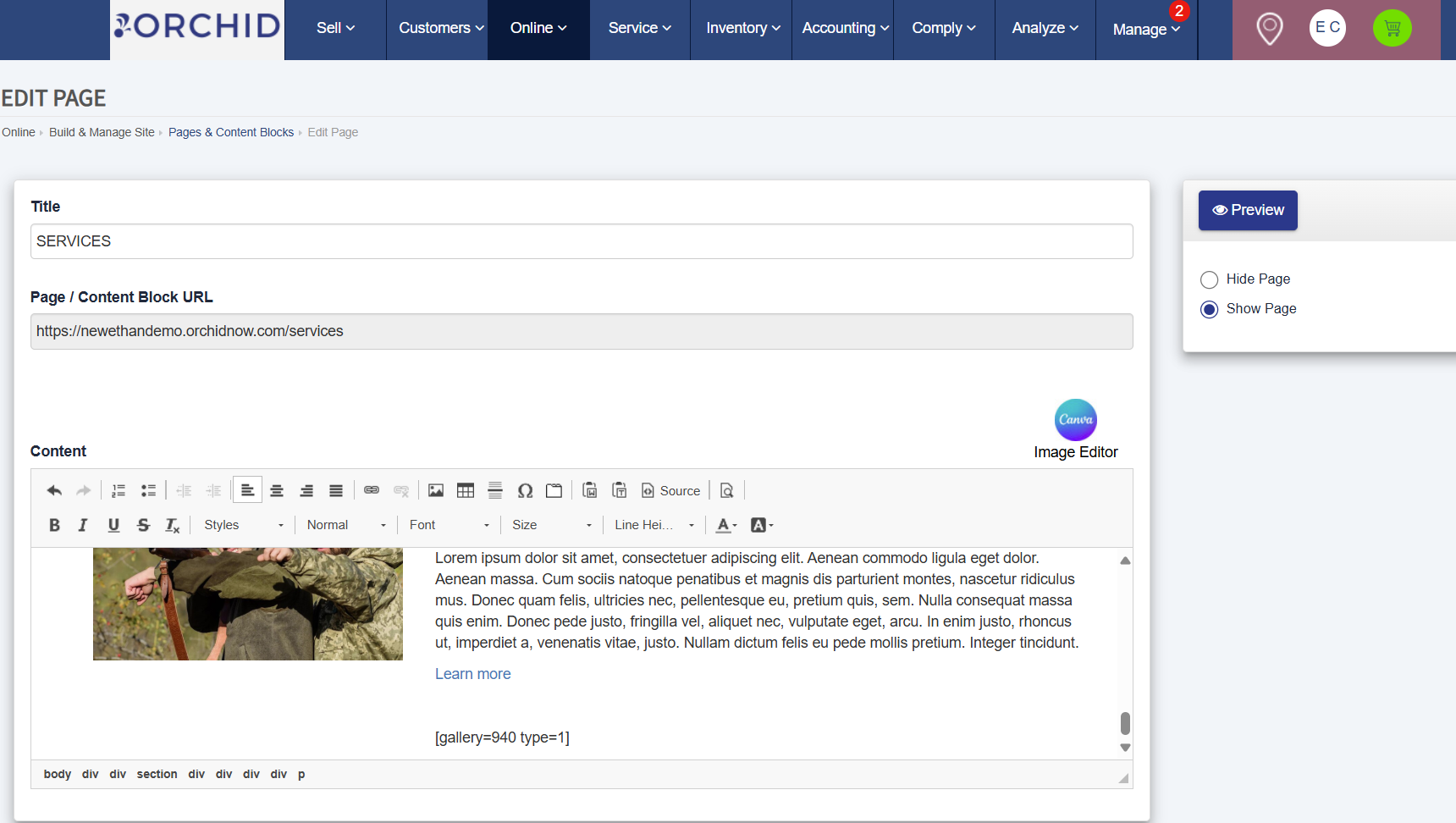This screenshot has width=1456, height=823.
Task: Toggle bold formatting
Action: [x=54, y=525]
